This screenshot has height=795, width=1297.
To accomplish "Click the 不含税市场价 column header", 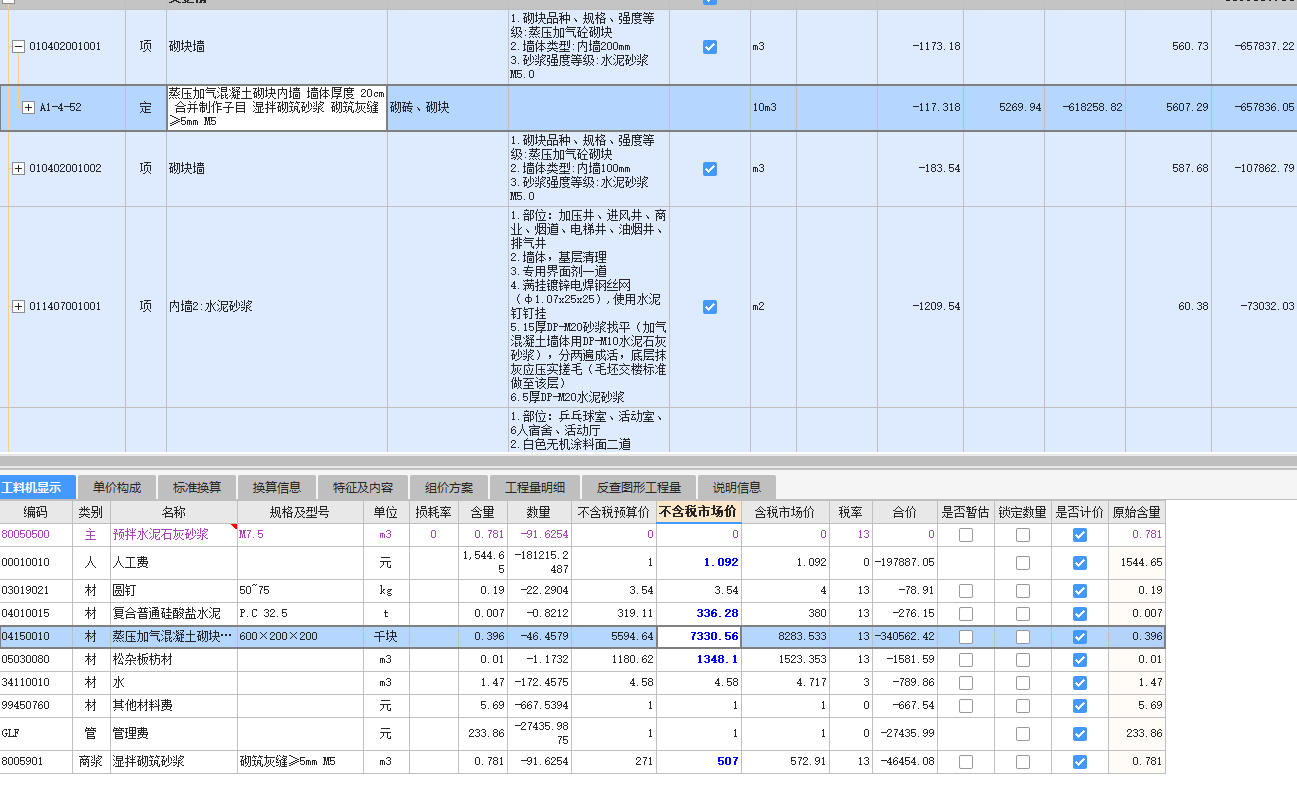I will [699, 512].
